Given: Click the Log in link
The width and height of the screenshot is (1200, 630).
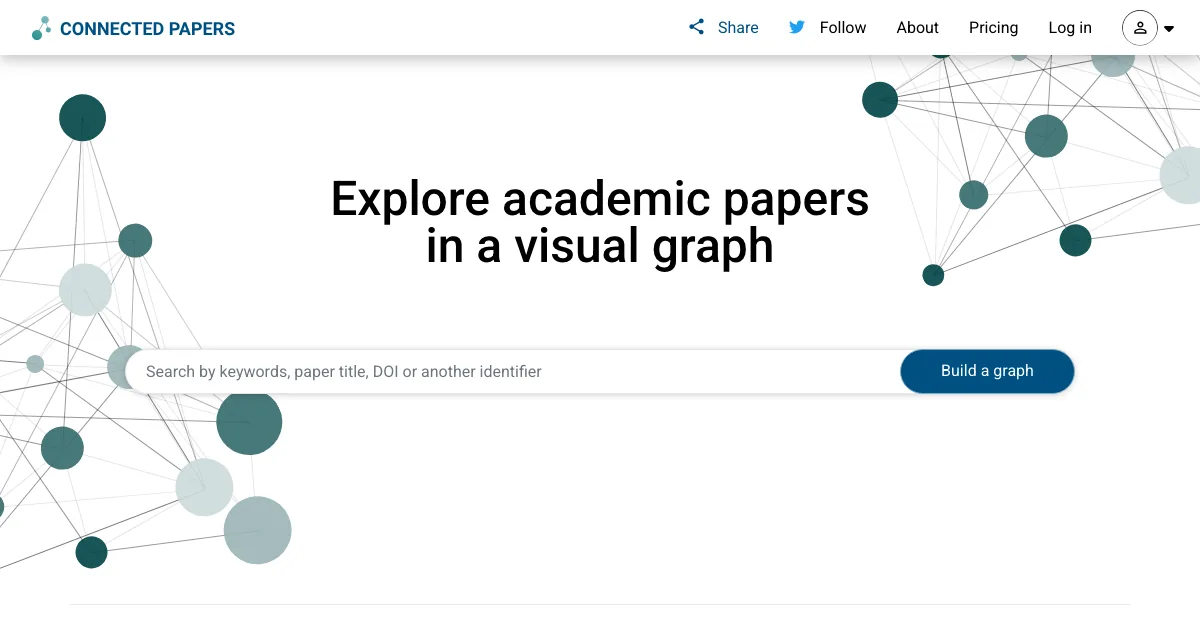Looking at the screenshot, I should pos(1070,28).
